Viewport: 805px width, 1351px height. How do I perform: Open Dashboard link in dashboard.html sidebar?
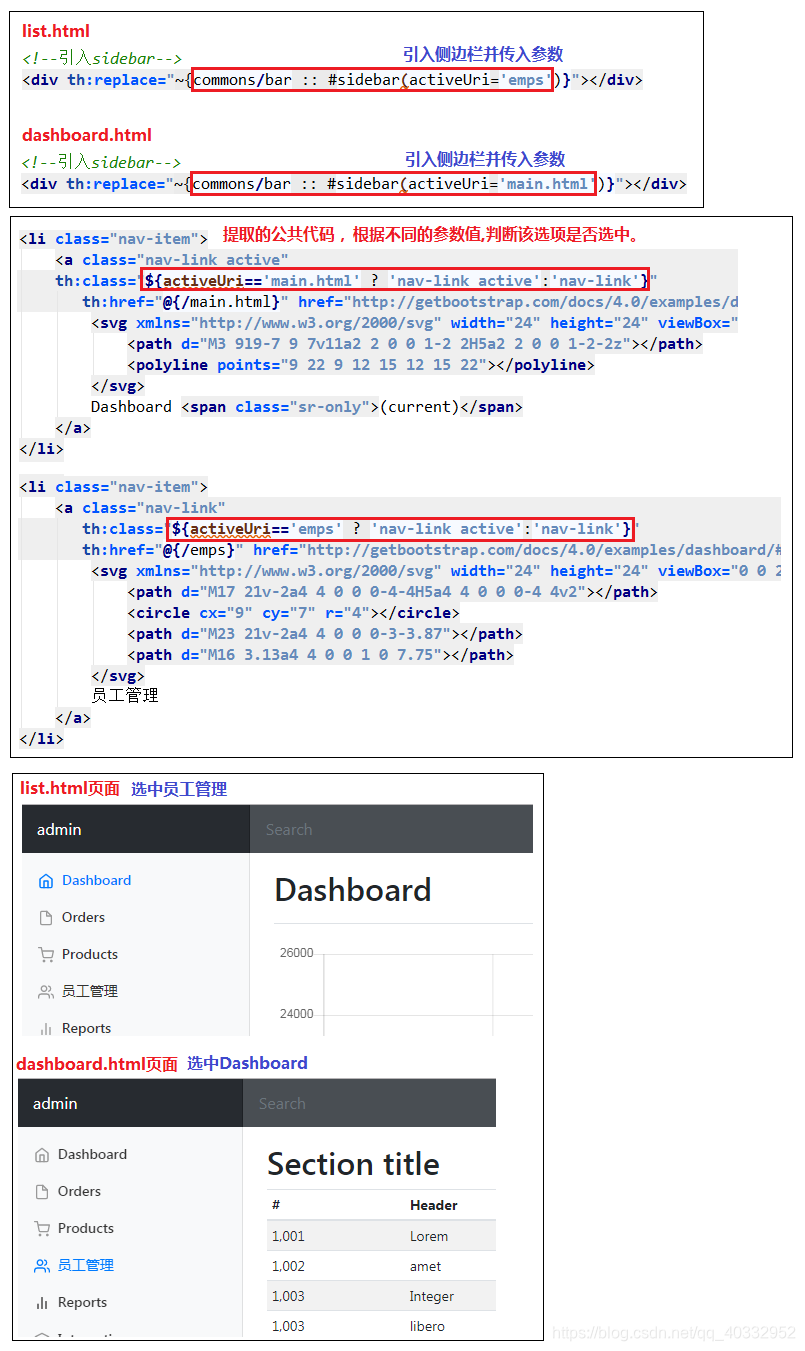(92, 1155)
